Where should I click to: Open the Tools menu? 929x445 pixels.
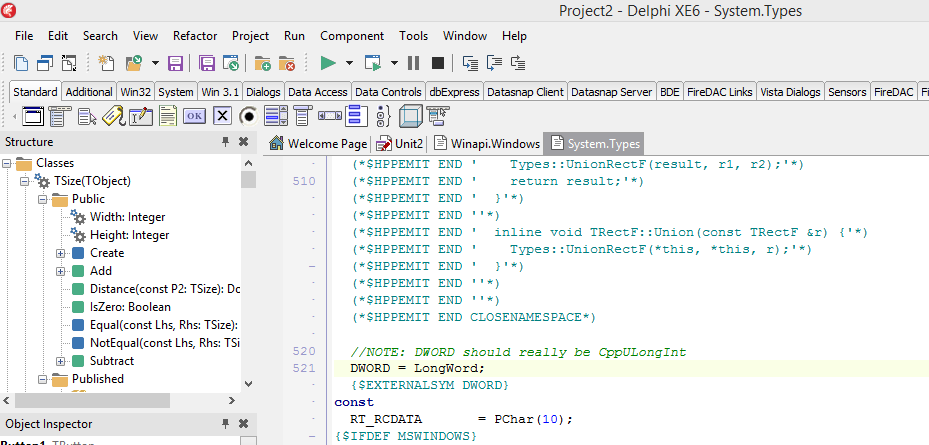point(413,36)
